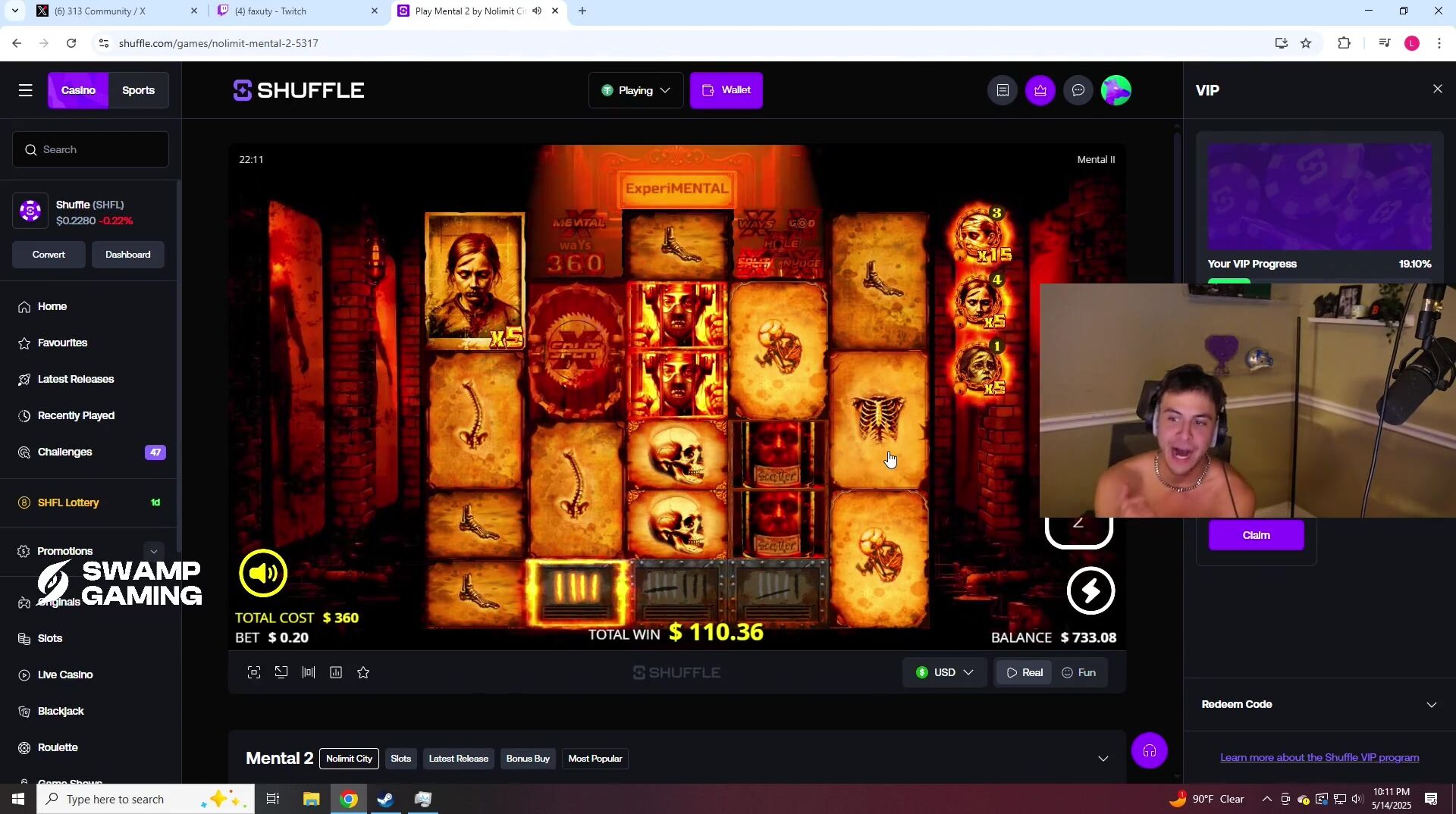Viewport: 1456px width, 814px height.
Task: Switch to Fun play mode
Action: (x=1079, y=672)
